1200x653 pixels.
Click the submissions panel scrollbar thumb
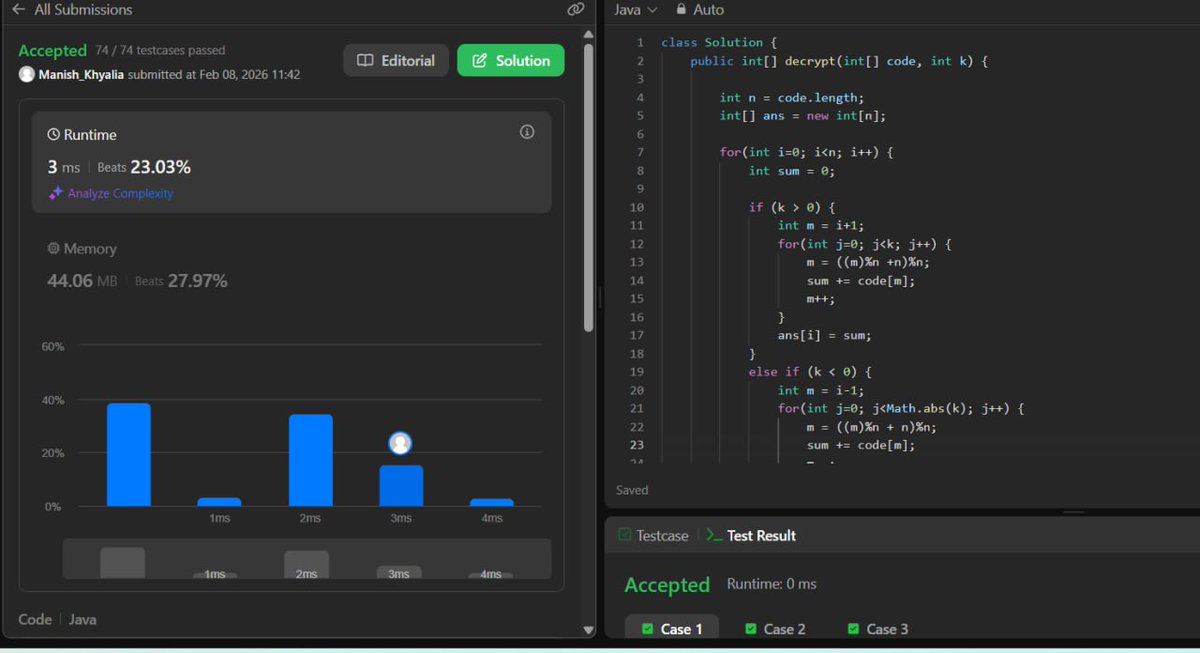pyautogui.click(x=589, y=187)
